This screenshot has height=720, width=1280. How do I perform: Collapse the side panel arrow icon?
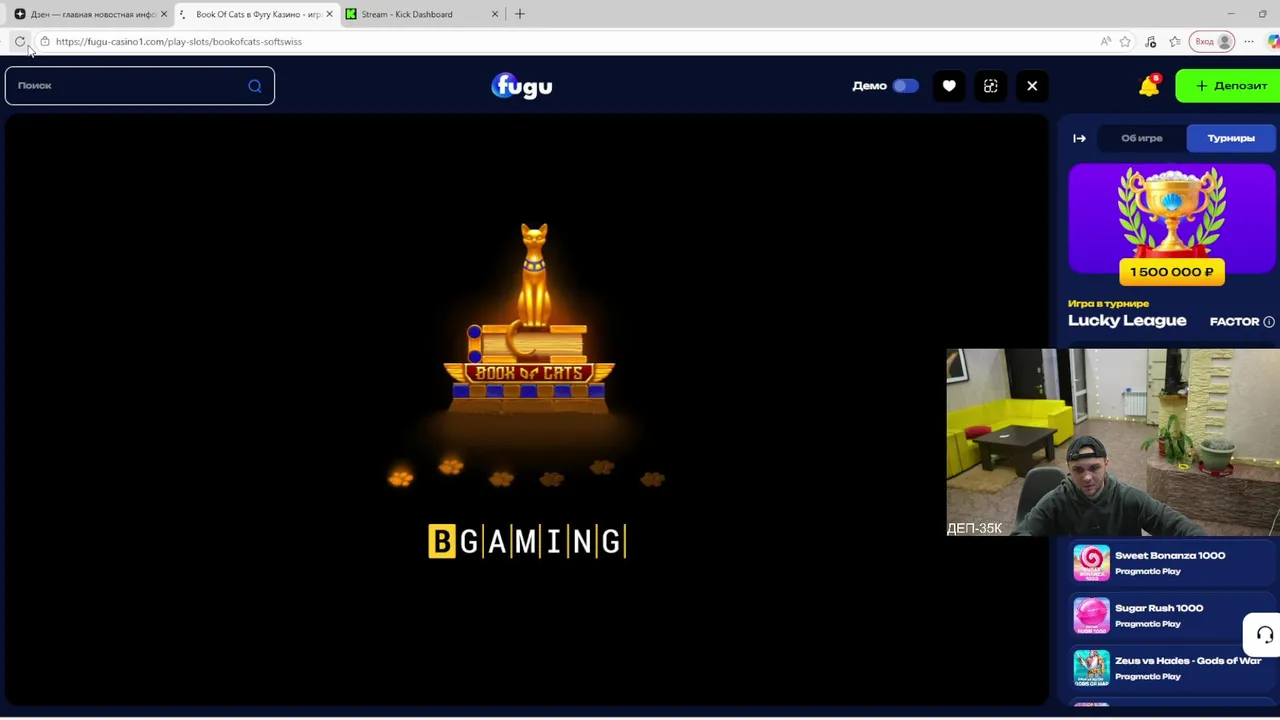[x=1079, y=138]
